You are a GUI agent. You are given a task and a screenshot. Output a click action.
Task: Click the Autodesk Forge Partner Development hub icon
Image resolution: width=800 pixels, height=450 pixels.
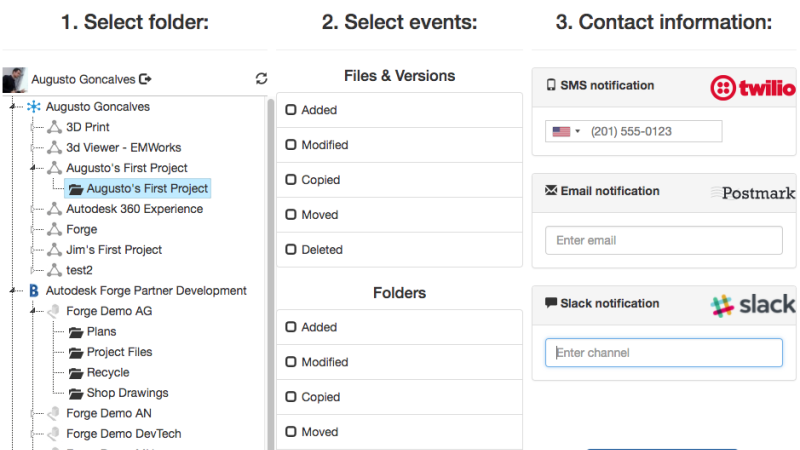click(x=34, y=291)
